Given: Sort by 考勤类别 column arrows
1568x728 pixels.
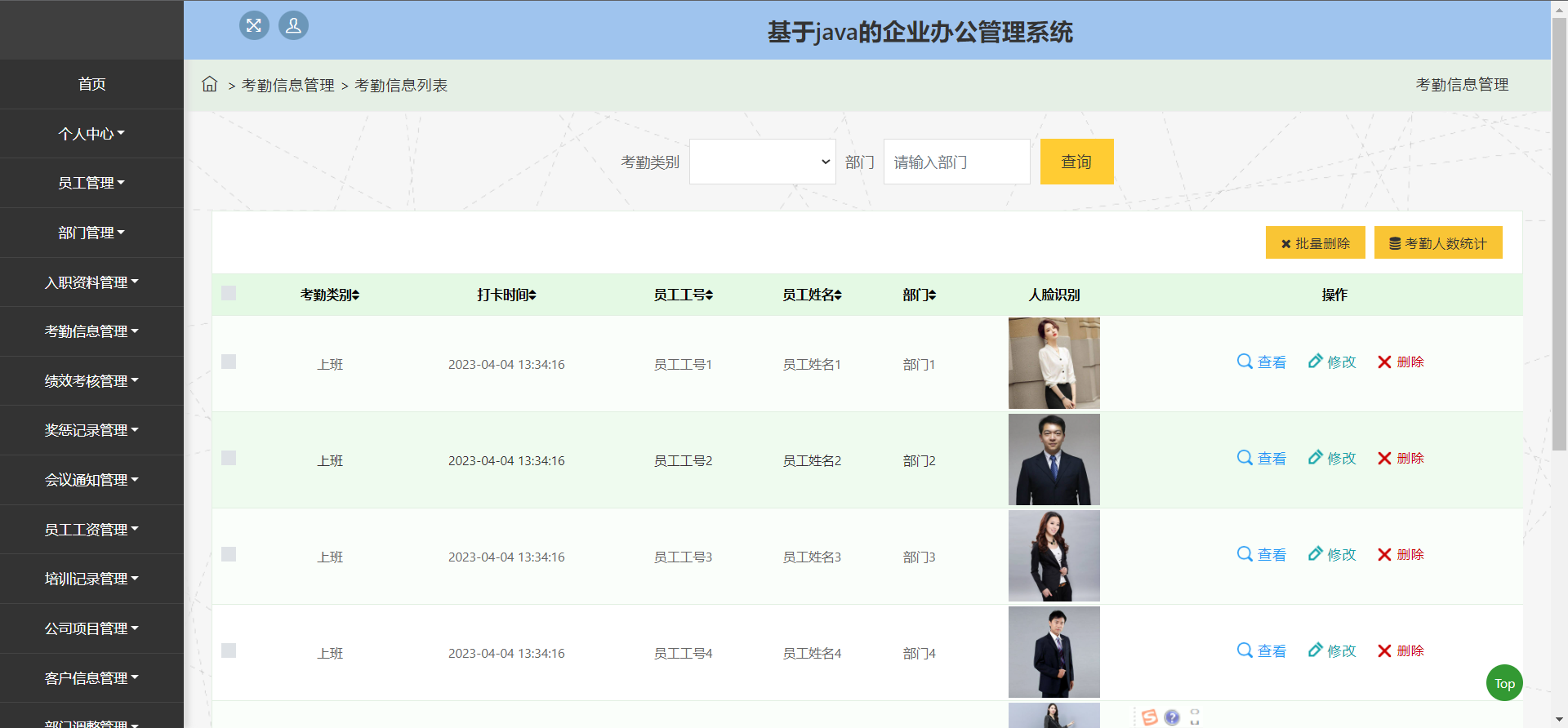Looking at the screenshot, I should click(x=356, y=295).
